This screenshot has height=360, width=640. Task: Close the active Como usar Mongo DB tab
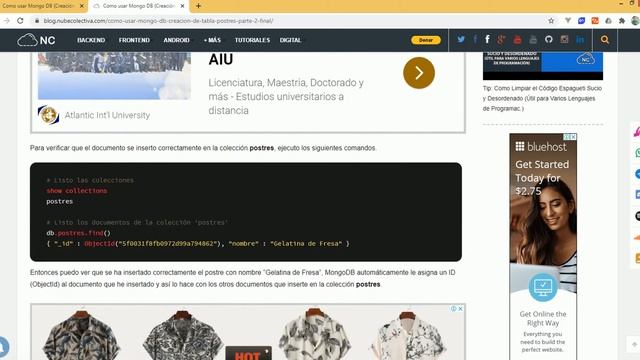point(182,6)
